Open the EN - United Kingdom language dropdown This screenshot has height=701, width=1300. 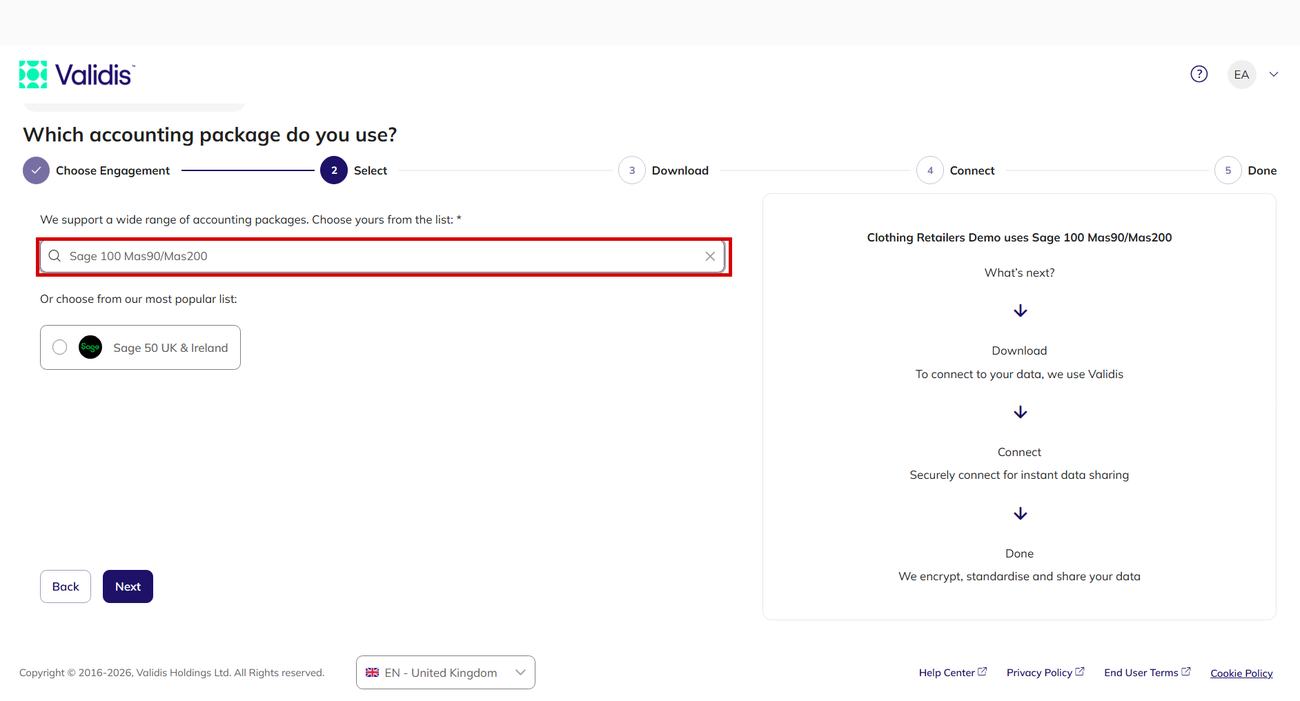click(446, 672)
